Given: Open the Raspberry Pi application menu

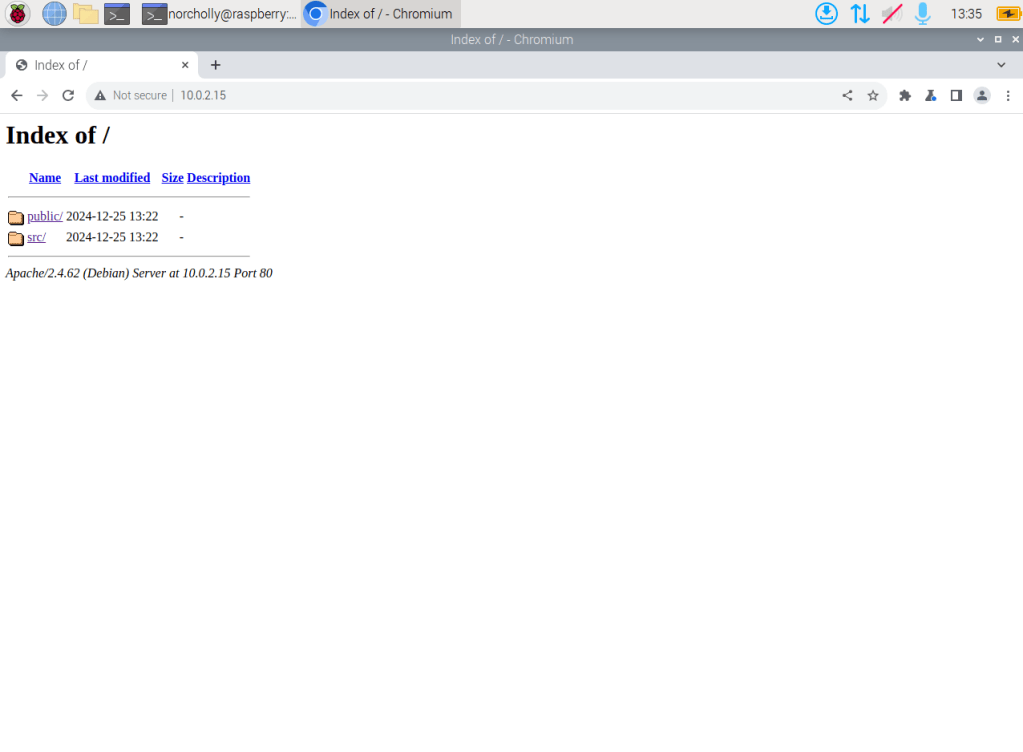Looking at the screenshot, I should tap(18, 14).
